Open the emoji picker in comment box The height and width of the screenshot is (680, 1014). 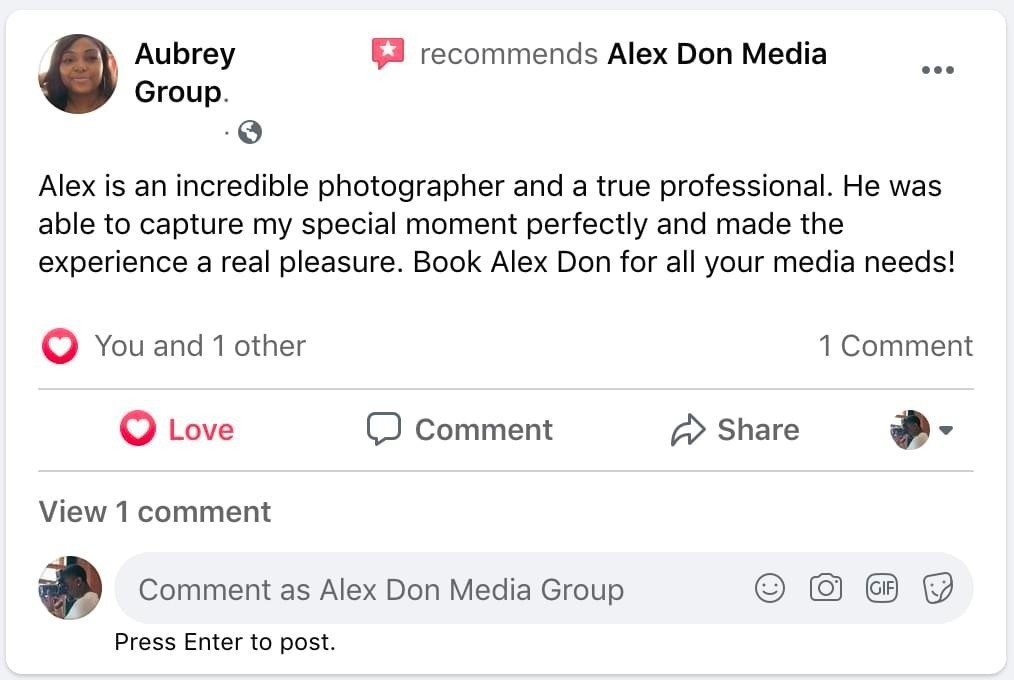(769, 589)
